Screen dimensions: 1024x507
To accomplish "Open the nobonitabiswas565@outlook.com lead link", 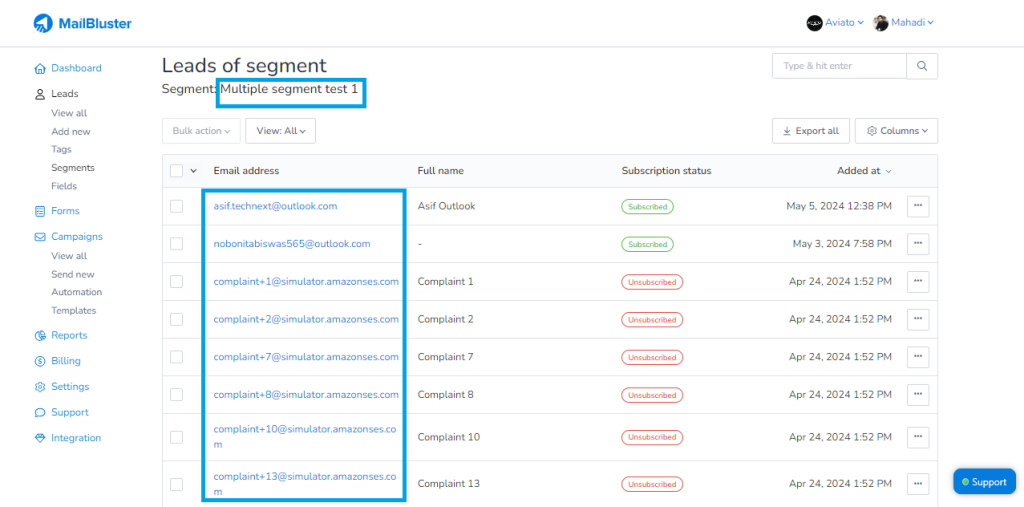I will [x=292, y=244].
